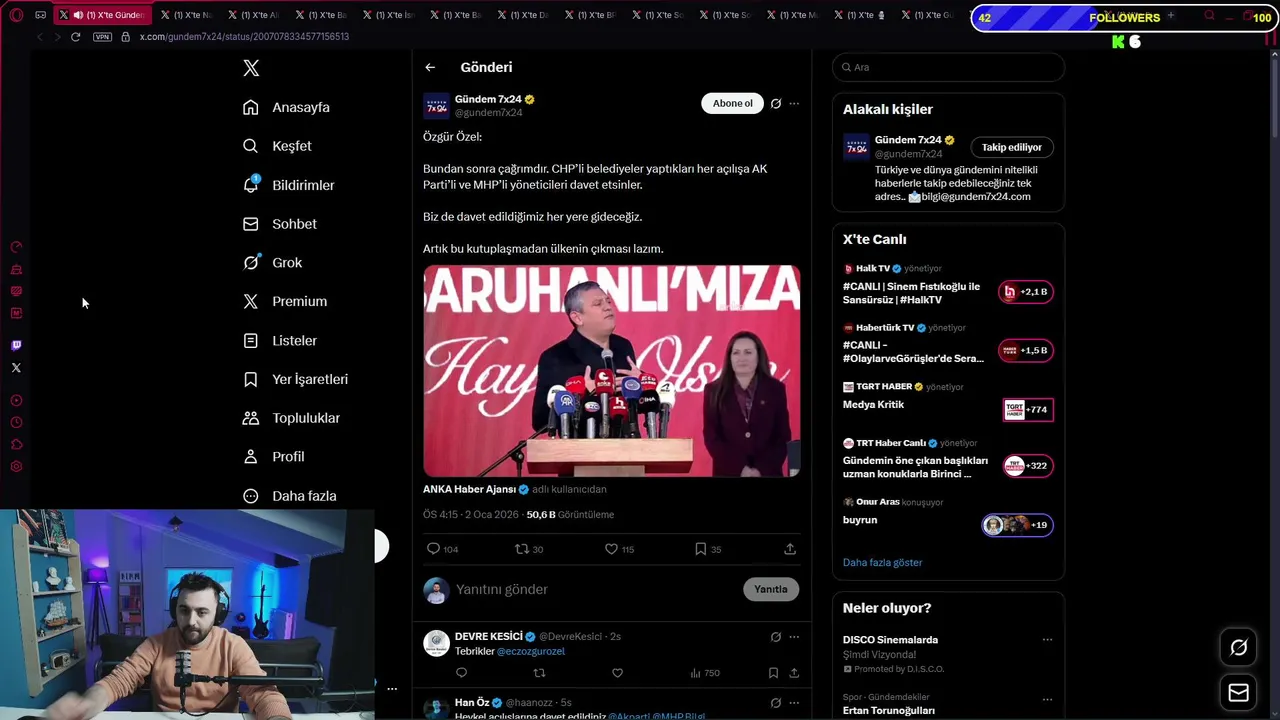Open more options on DEVRE KESİCİ's comment
This screenshot has height=720, width=1280.
pyautogui.click(x=794, y=637)
